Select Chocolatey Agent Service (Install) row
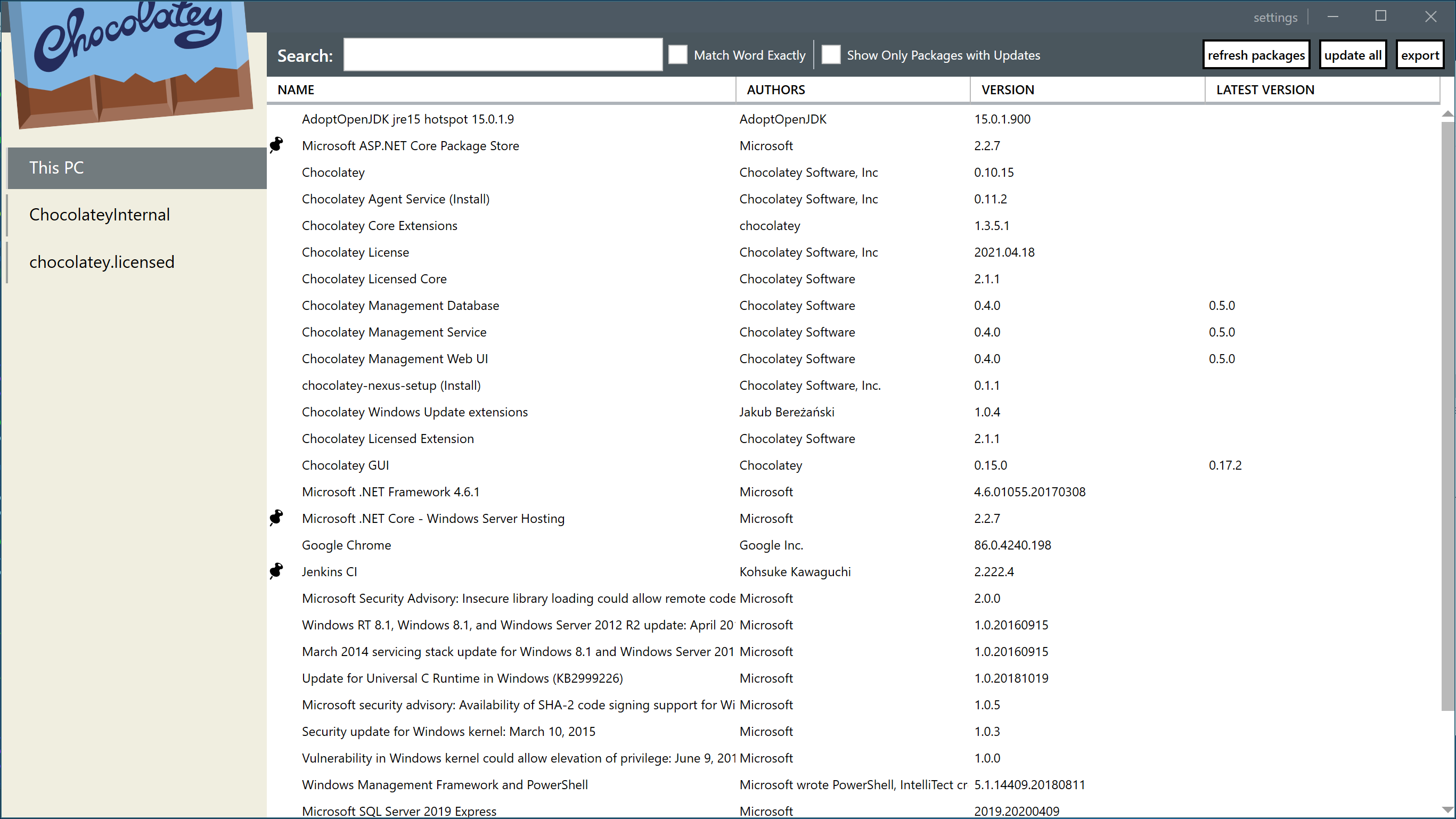This screenshot has width=1456, height=819. tap(854, 199)
